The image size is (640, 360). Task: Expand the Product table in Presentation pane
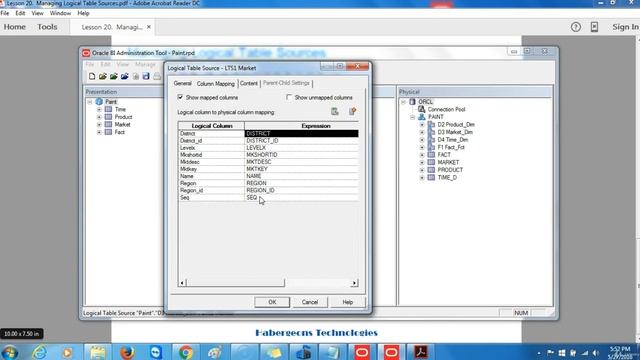tap(99, 117)
